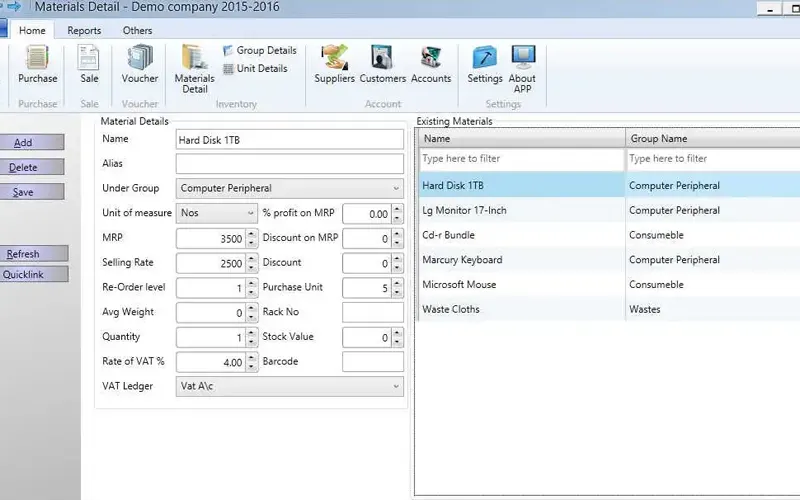The image size is (800, 500).
Task: Open the Suppliers icon
Action: pyautogui.click(x=334, y=64)
